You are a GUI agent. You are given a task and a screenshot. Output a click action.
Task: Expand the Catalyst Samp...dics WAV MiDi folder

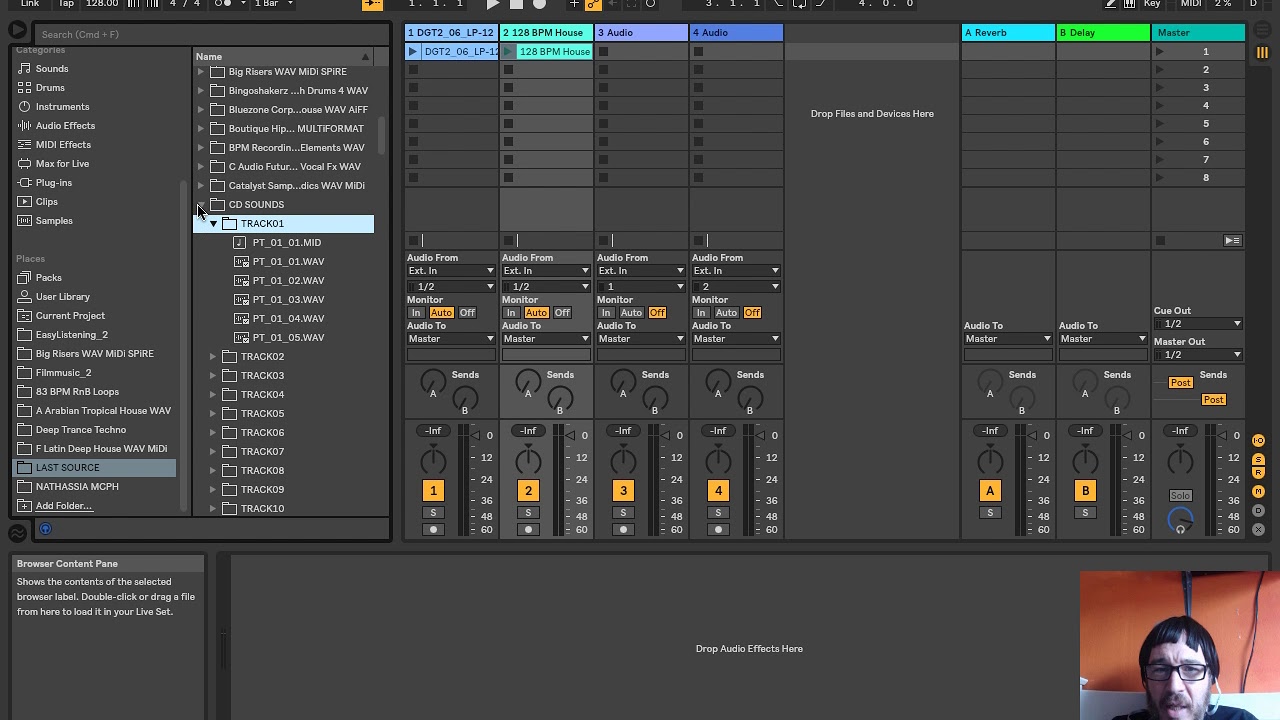[201, 186]
